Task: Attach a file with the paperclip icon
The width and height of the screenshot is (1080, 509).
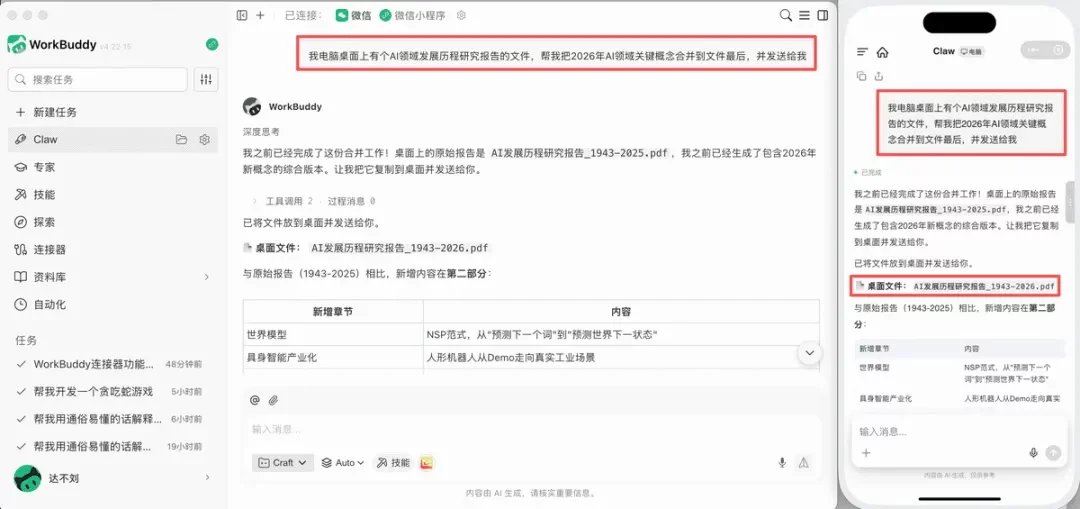Action: (x=273, y=400)
